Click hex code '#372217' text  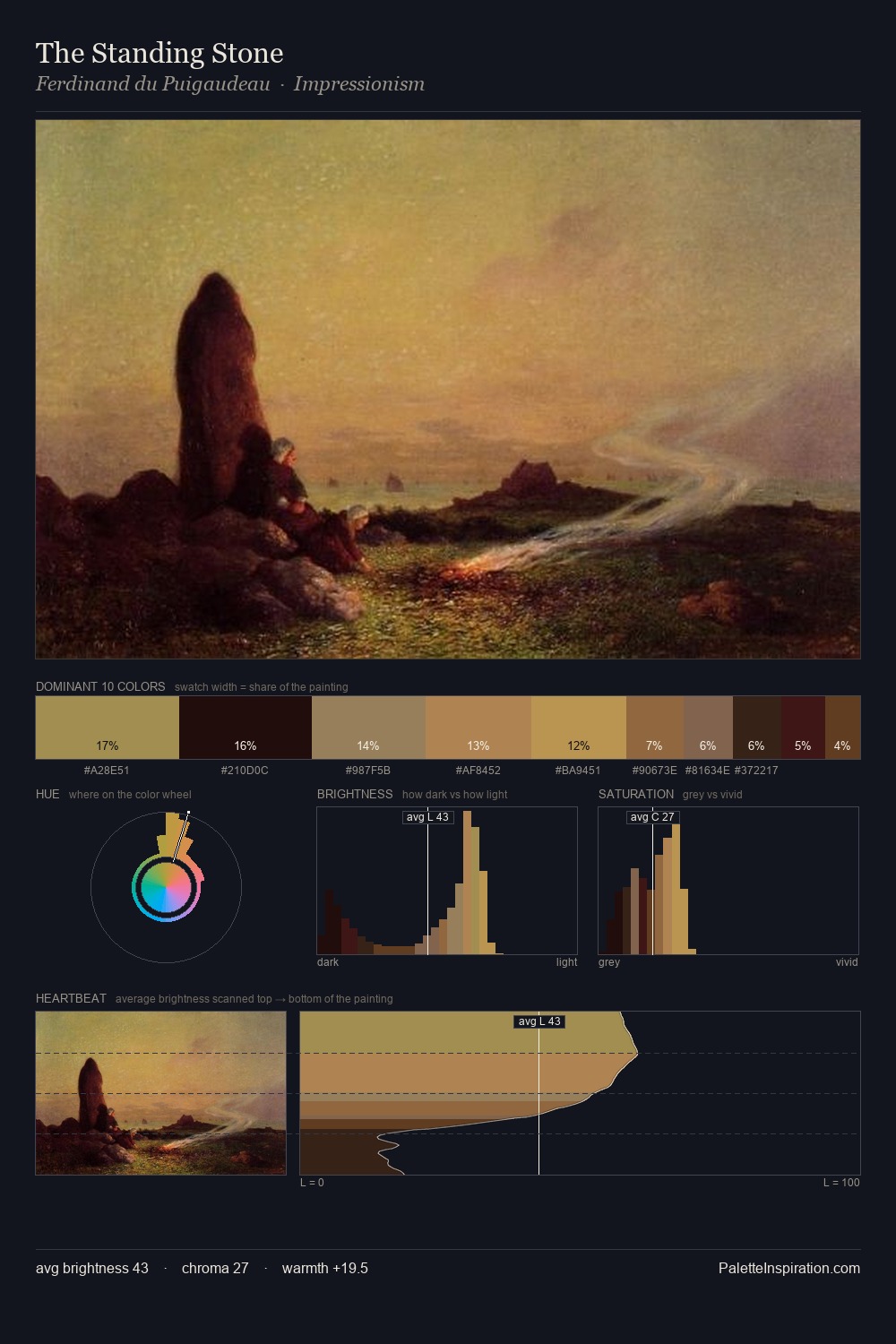click(x=756, y=771)
